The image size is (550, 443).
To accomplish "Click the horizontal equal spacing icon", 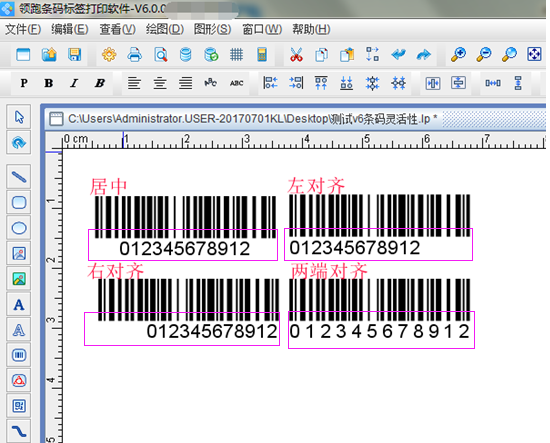I will tap(493, 83).
